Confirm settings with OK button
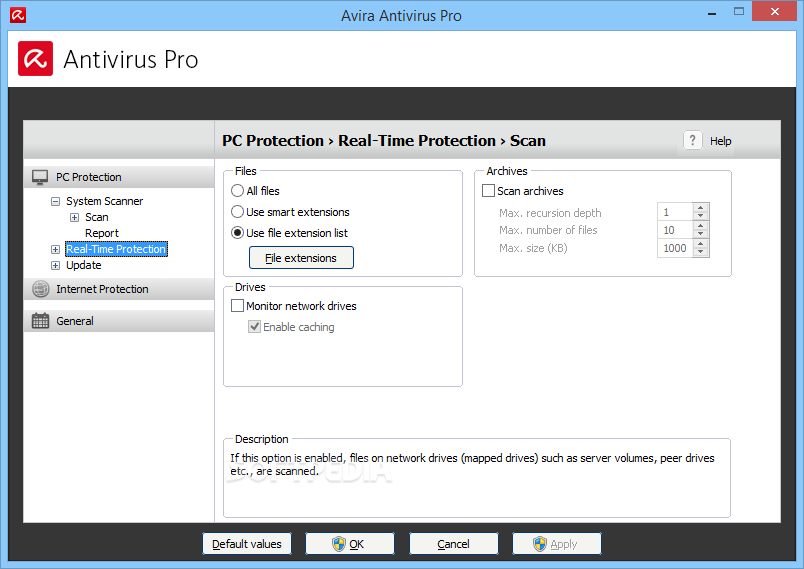The image size is (804, 569). click(x=350, y=544)
